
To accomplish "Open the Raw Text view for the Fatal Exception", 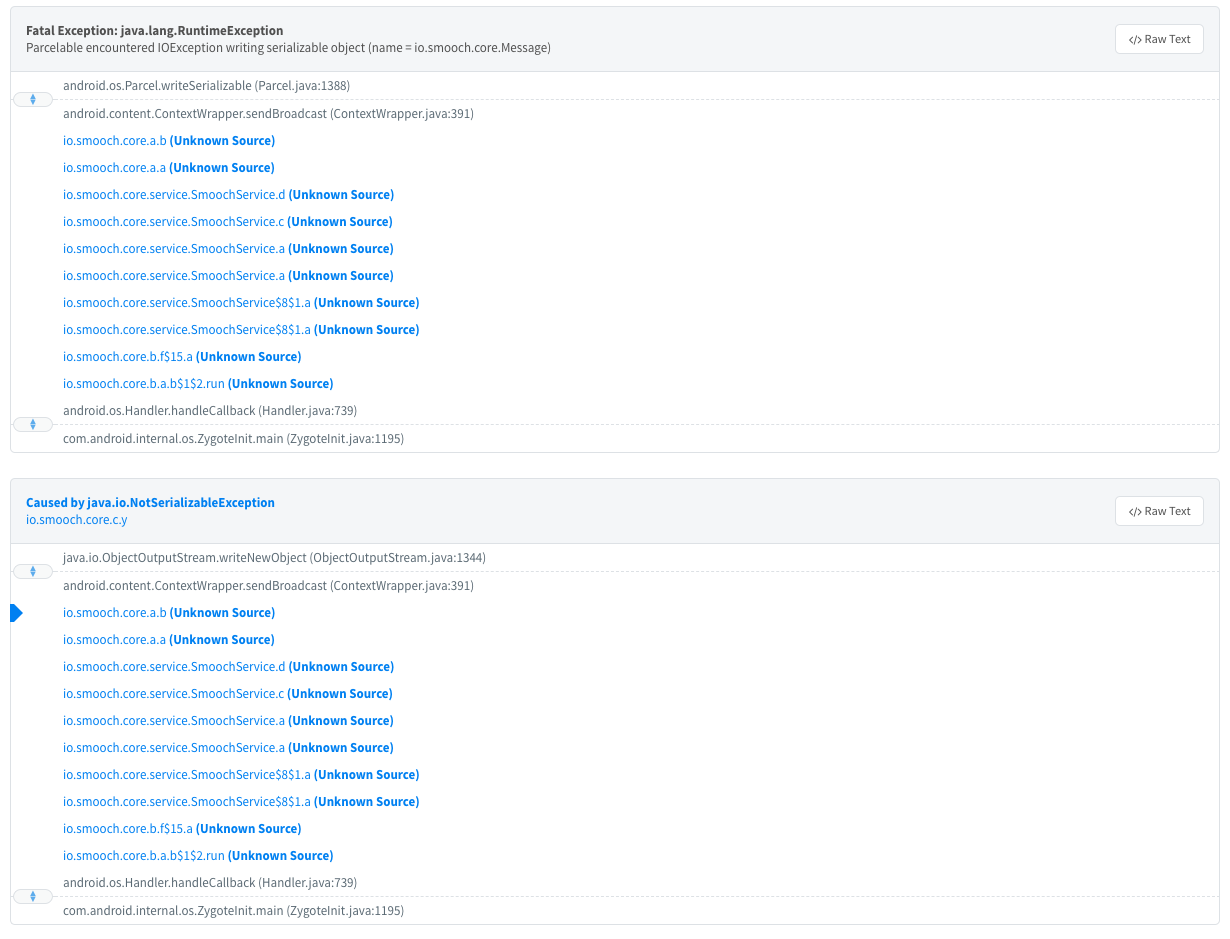I will (x=1158, y=38).
